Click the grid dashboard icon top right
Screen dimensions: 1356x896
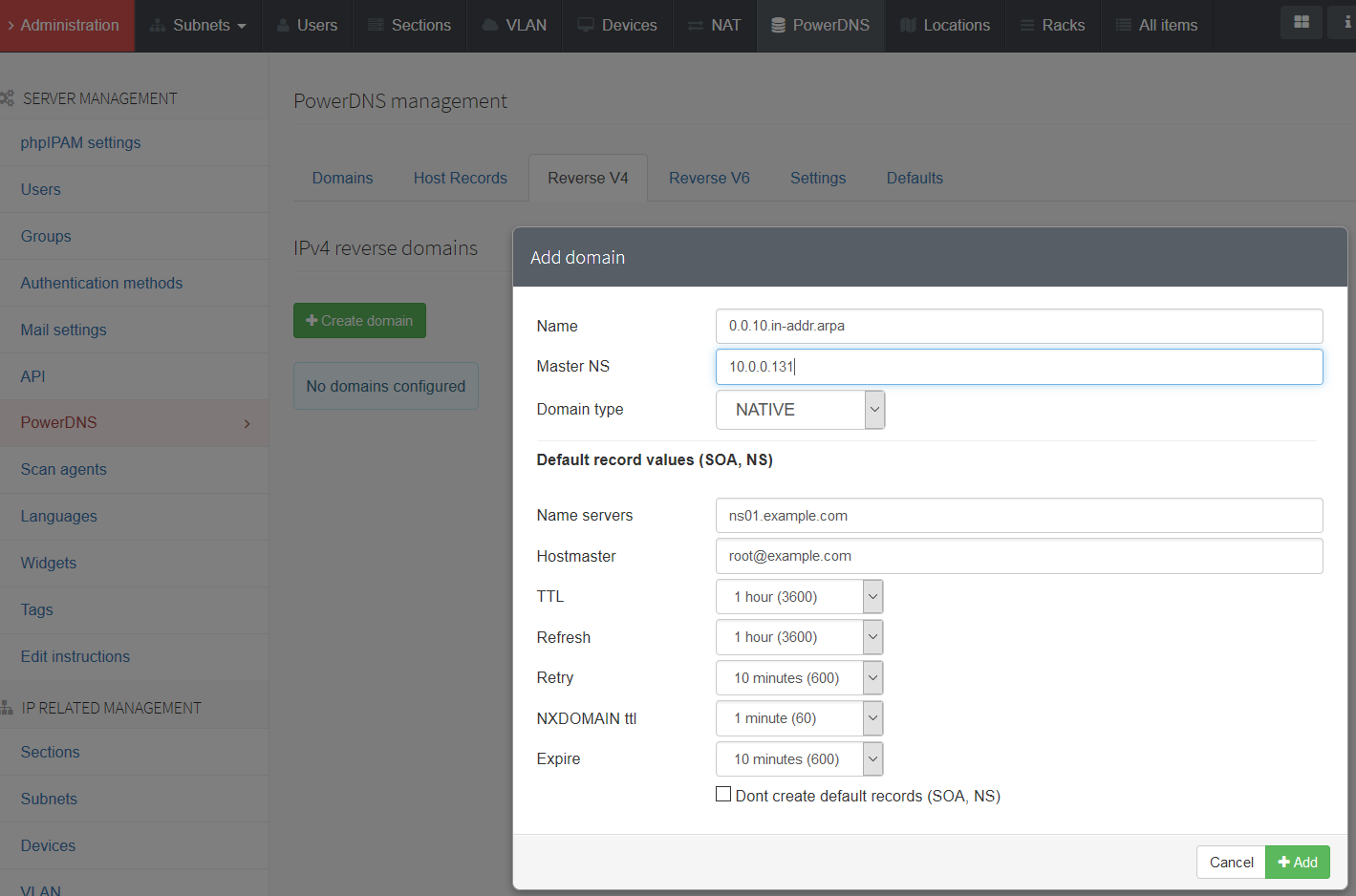[1301, 22]
